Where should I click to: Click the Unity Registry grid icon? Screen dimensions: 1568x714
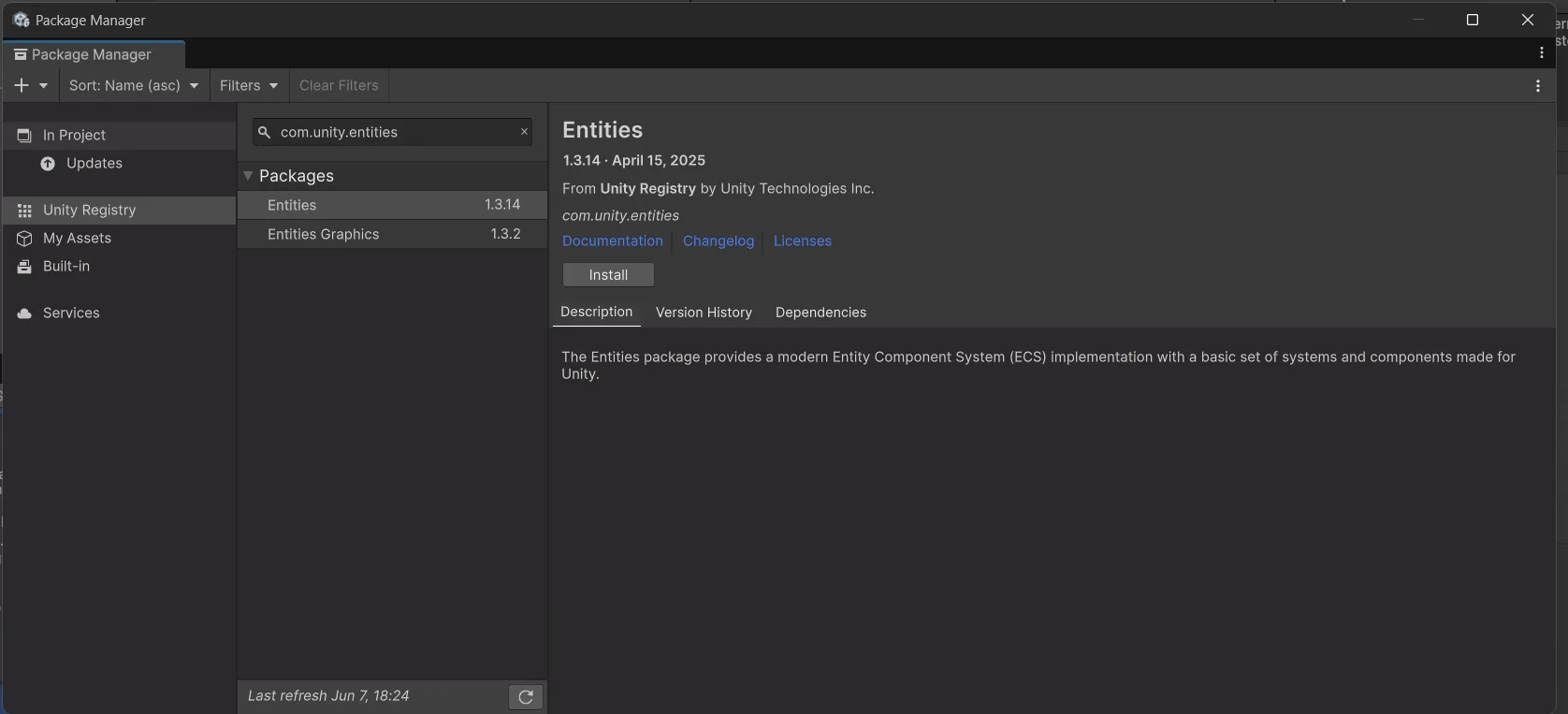pyautogui.click(x=24, y=211)
